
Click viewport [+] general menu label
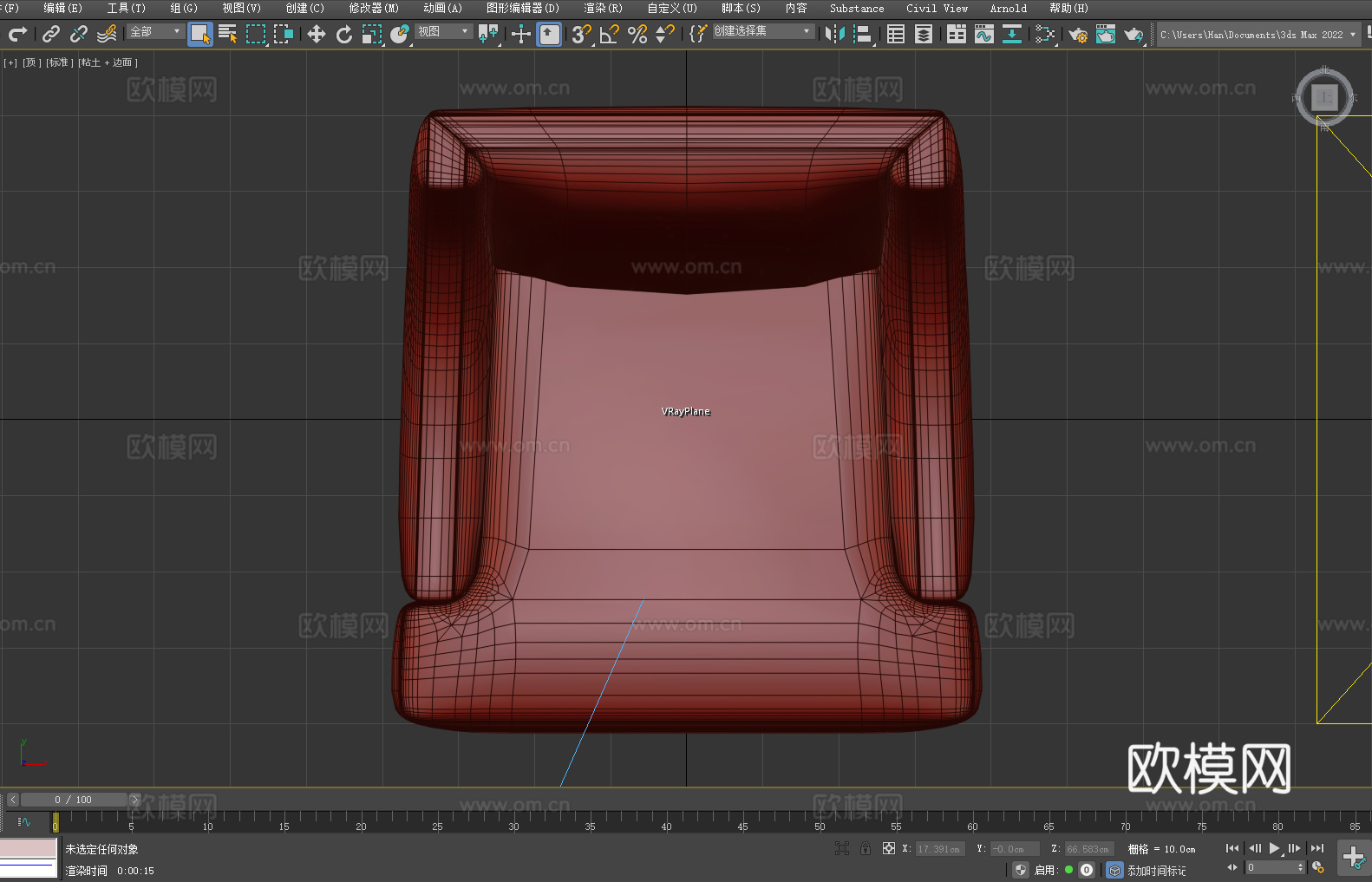coord(10,62)
